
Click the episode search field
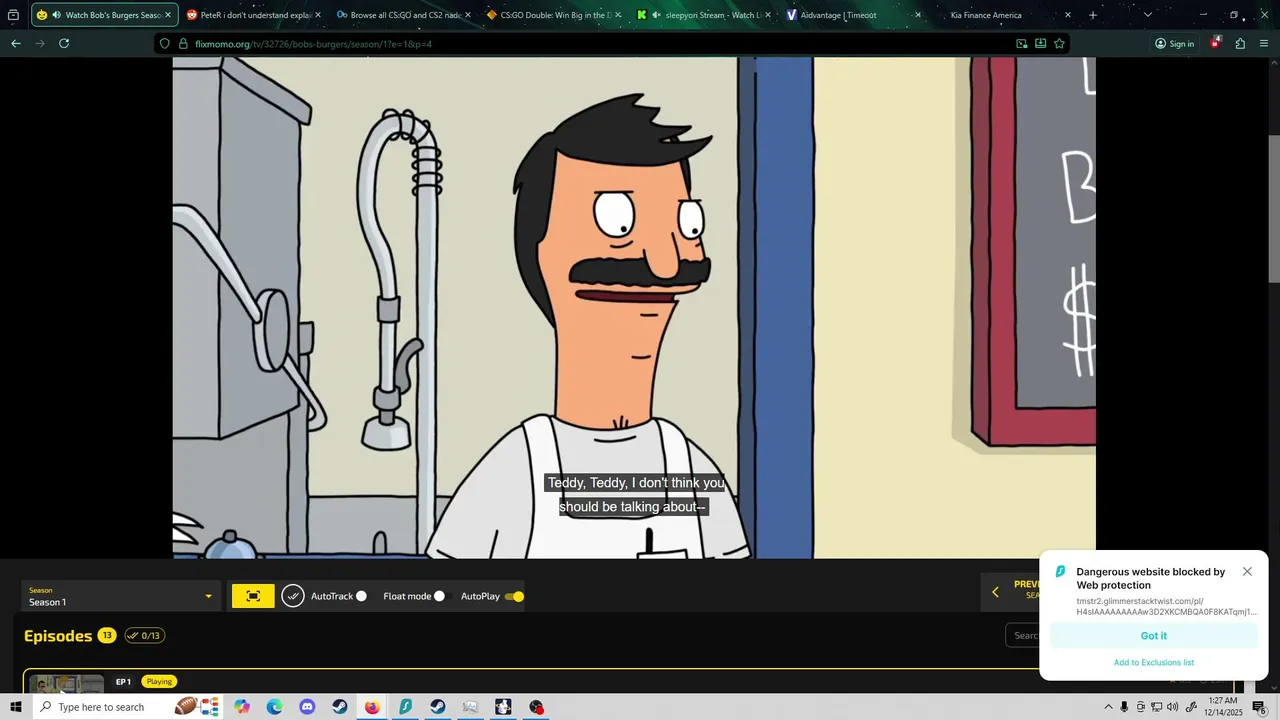pyautogui.click(x=1023, y=635)
